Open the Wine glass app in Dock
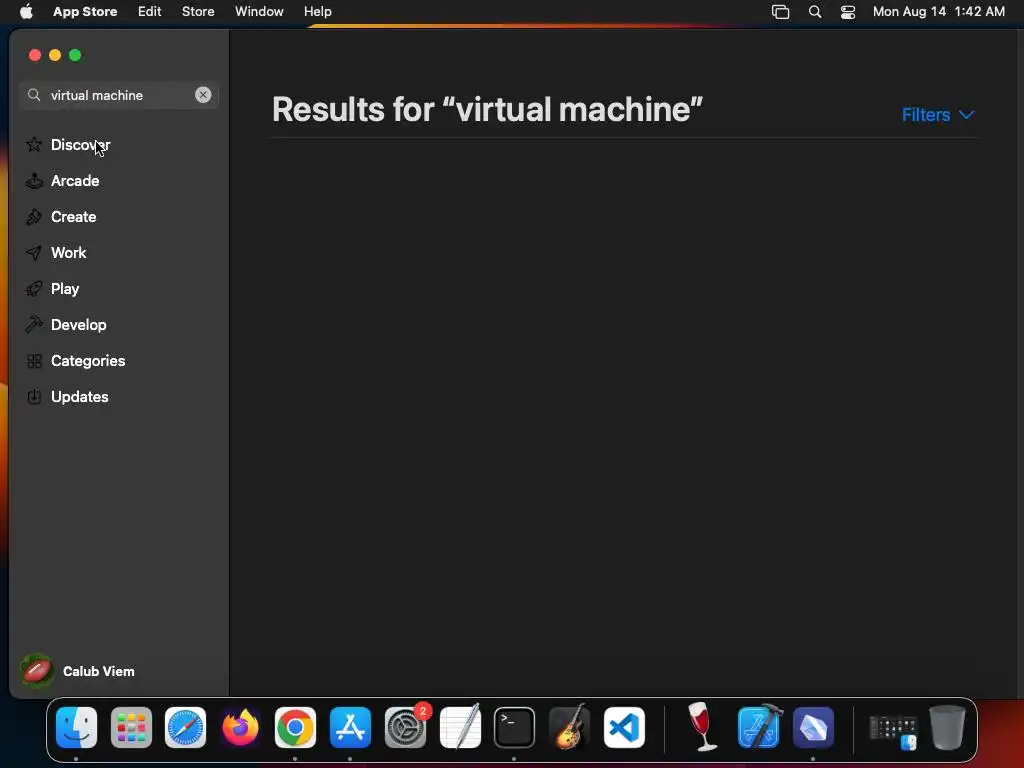Viewport: 1024px width, 768px height. click(703, 727)
